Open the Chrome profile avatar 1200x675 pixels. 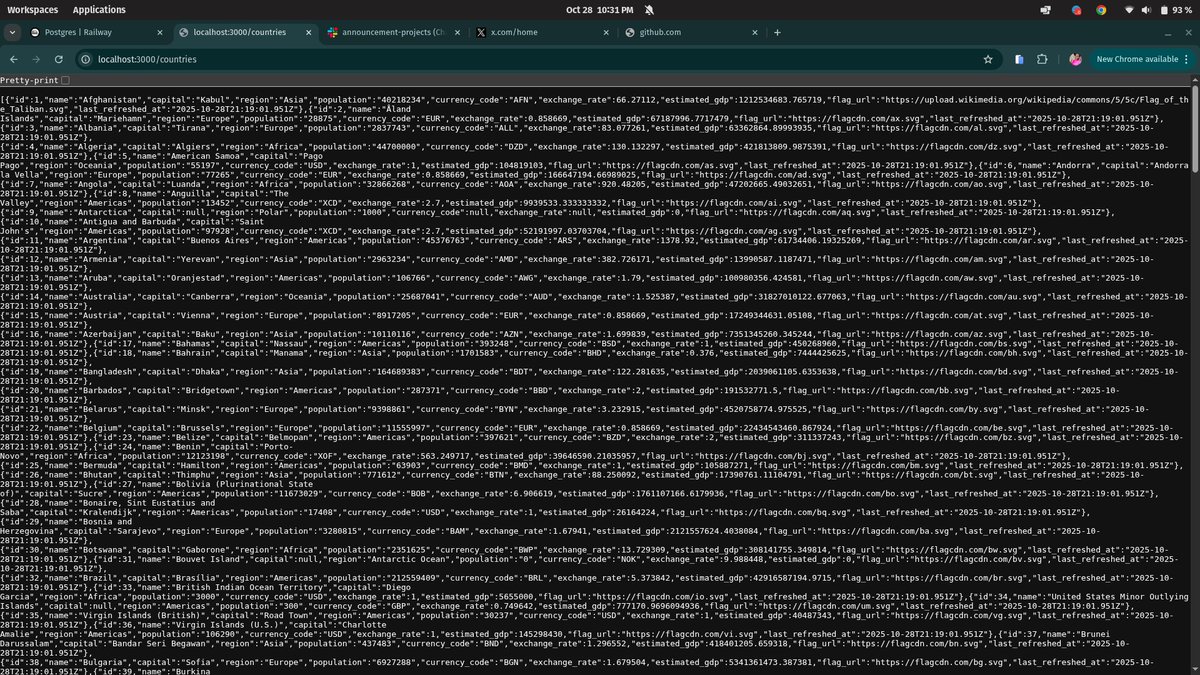pyautogui.click(x=1075, y=59)
